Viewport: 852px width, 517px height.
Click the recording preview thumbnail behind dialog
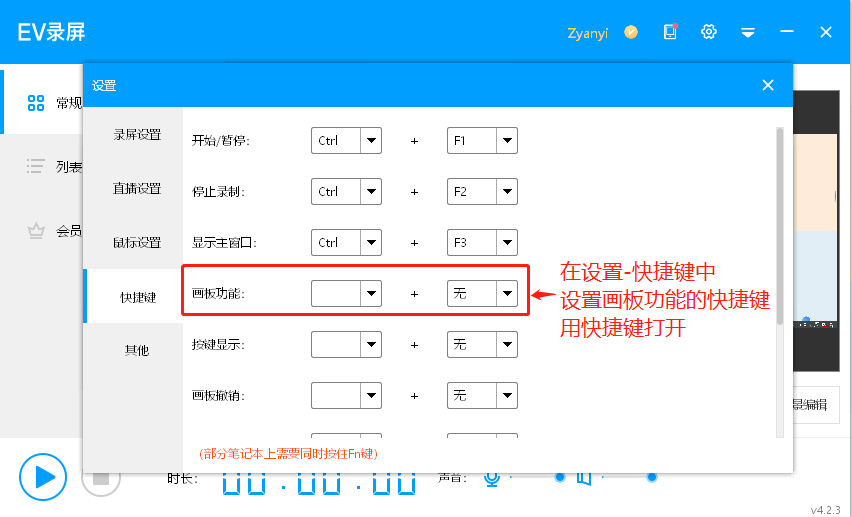[817, 231]
